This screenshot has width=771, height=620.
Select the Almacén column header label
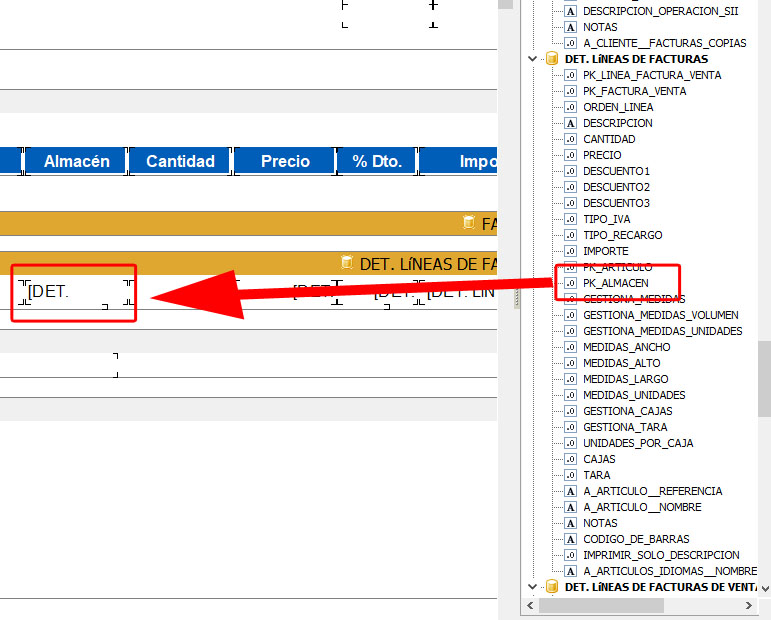pos(77,161)
